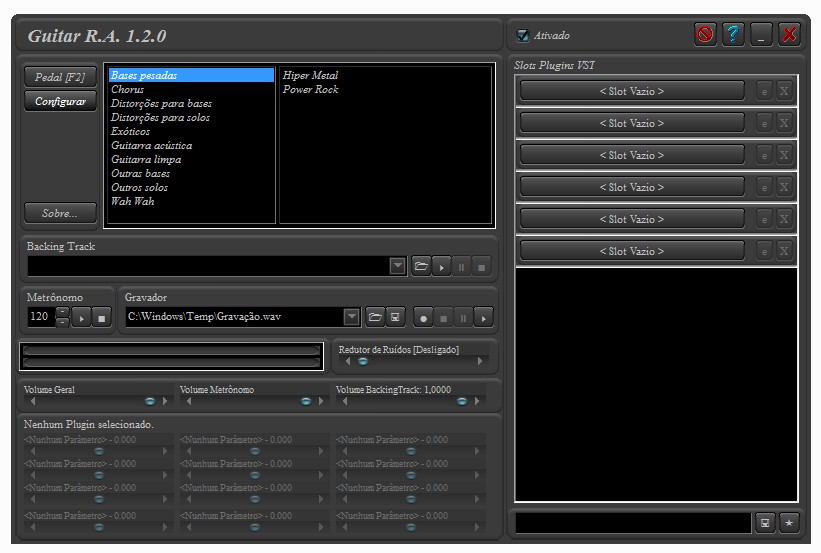Toggle the Ativado checkbox
This screenshot has height=553, width=821.
(x=523, y=35)
